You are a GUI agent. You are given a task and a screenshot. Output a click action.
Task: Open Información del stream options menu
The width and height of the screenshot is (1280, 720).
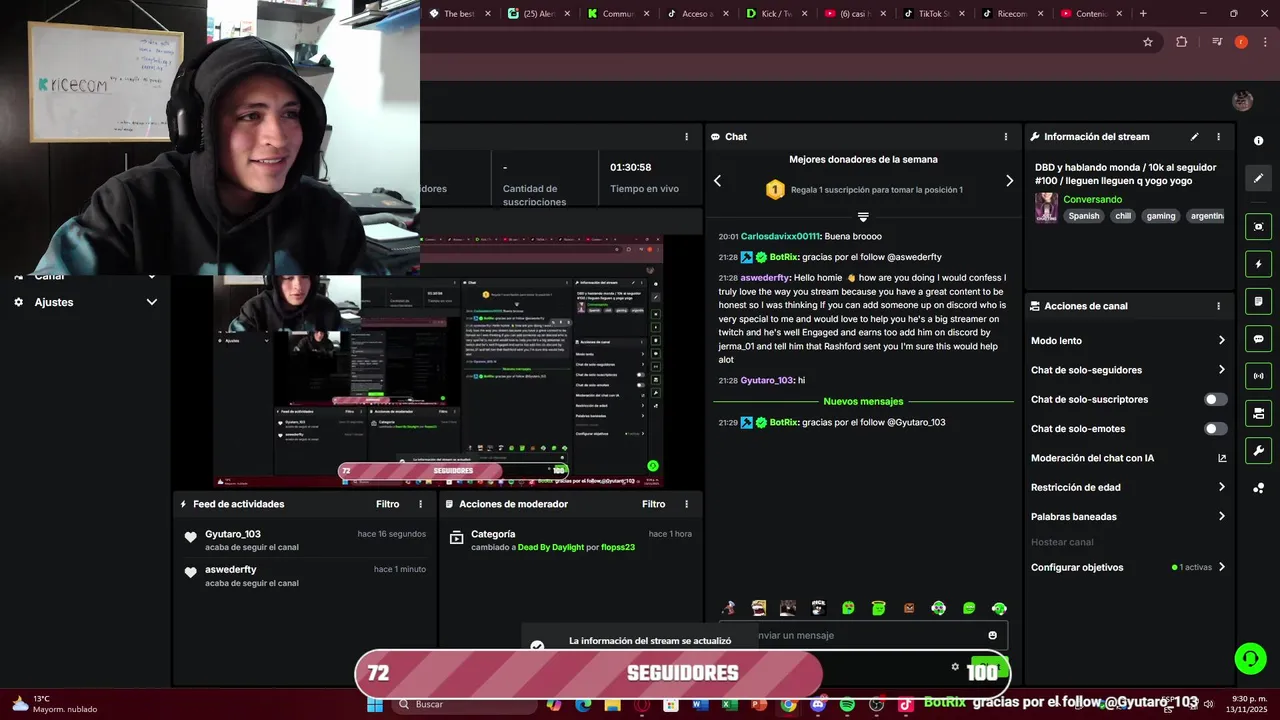[x=1218, y=137]
